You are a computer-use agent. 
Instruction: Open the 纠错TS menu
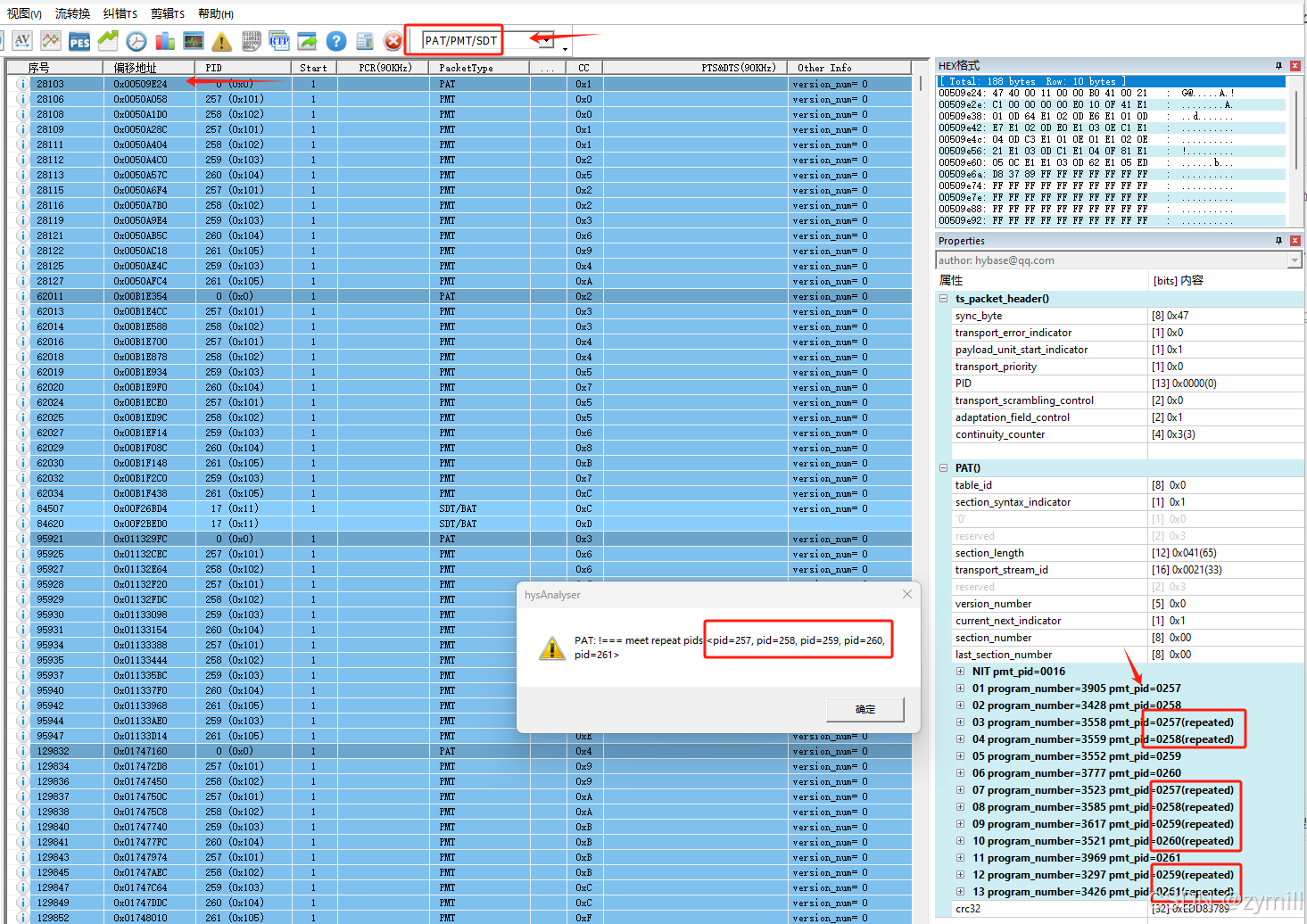(x=120, y=13)
